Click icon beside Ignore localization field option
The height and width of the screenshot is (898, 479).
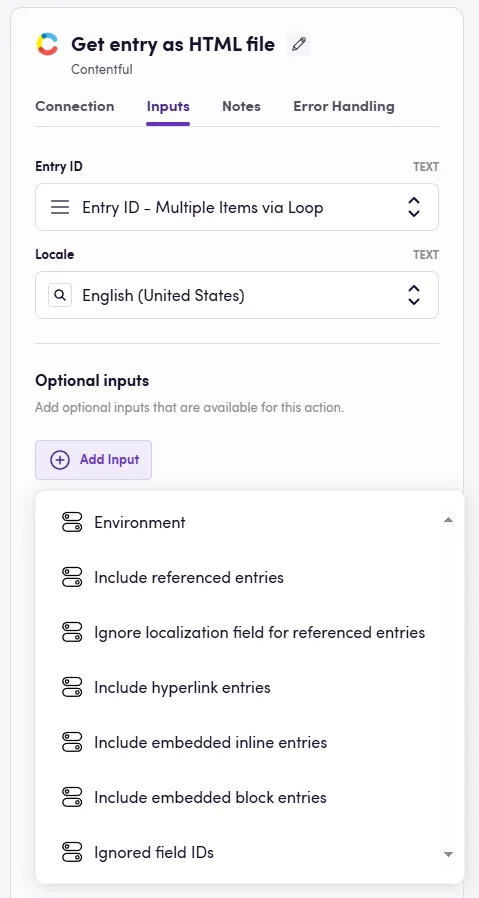[72, 632]
